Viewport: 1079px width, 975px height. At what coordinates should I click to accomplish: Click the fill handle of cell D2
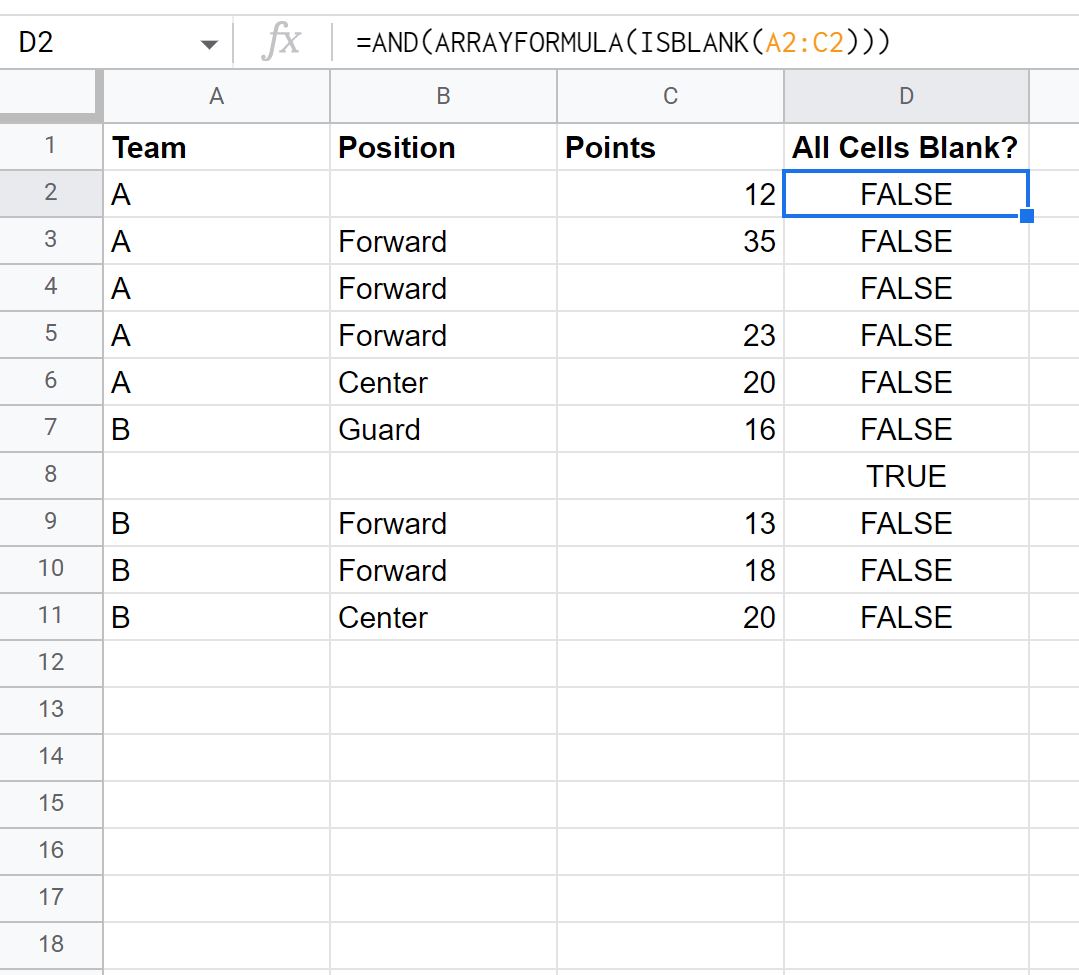(1027, 216)
